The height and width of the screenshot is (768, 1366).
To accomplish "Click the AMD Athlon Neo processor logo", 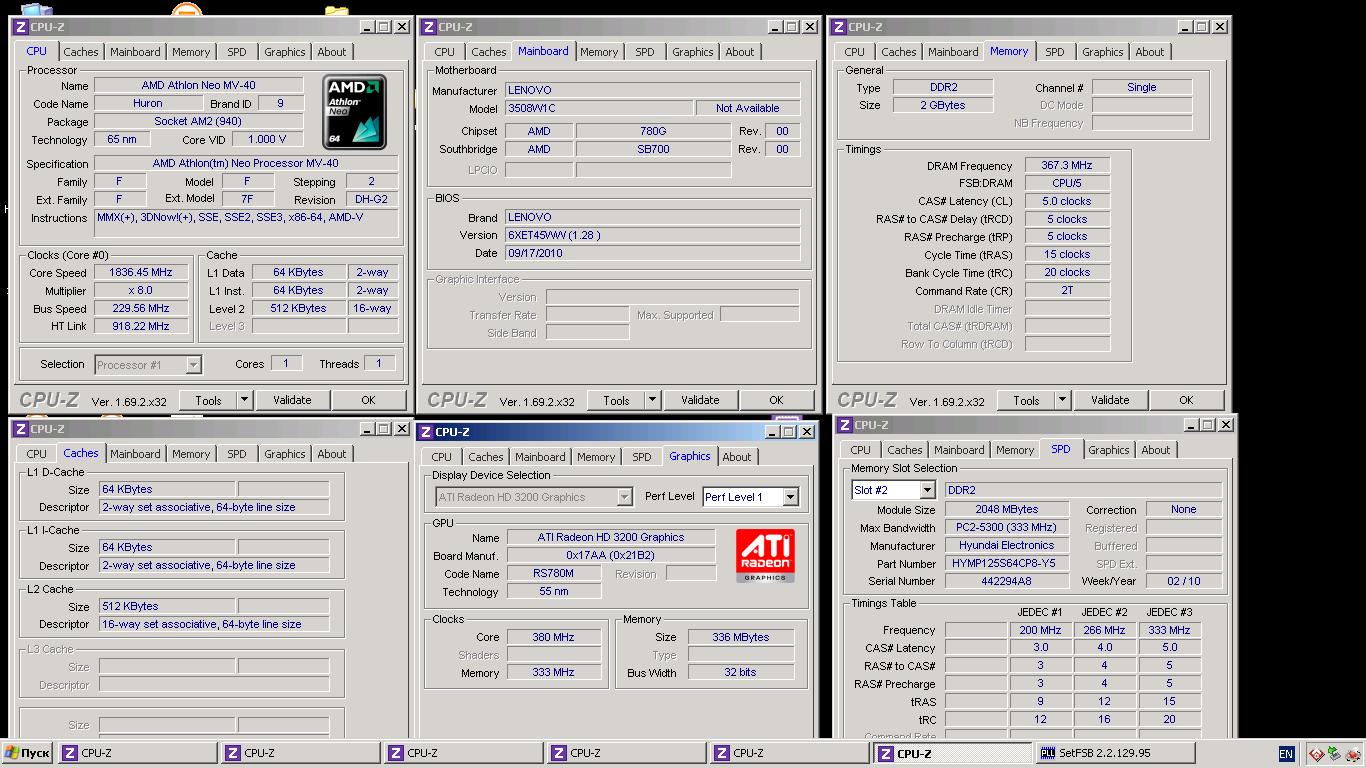I will [355, 113].
